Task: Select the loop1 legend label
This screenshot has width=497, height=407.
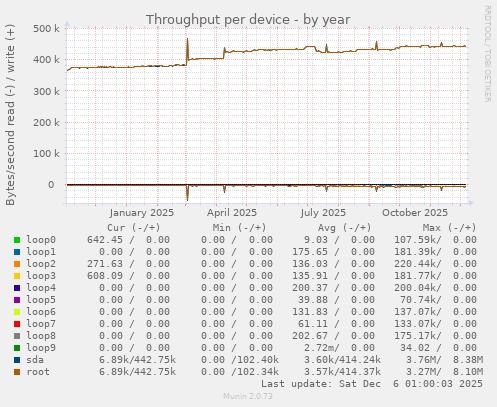Action: (41, 252)
